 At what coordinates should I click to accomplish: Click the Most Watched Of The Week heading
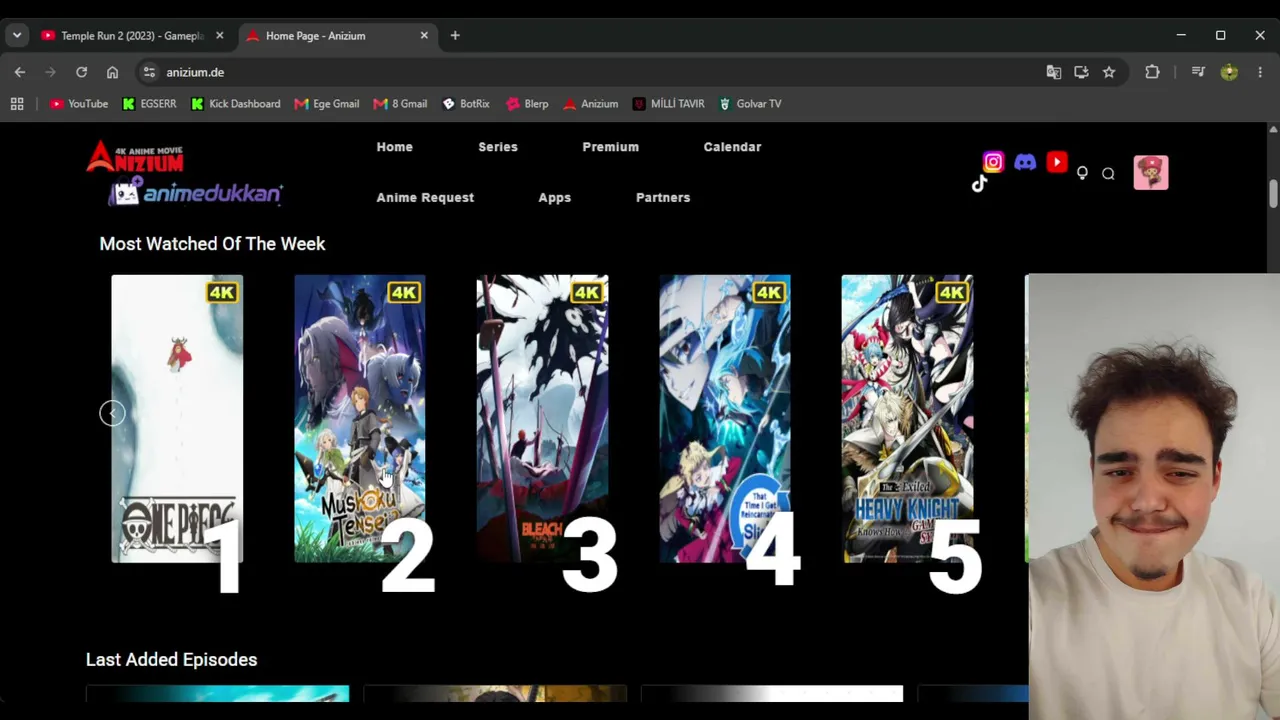[x=212, y=244]
